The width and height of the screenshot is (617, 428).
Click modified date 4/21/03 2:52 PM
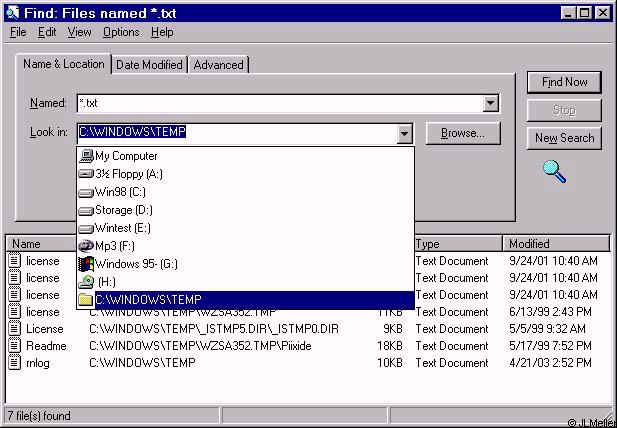550,363
